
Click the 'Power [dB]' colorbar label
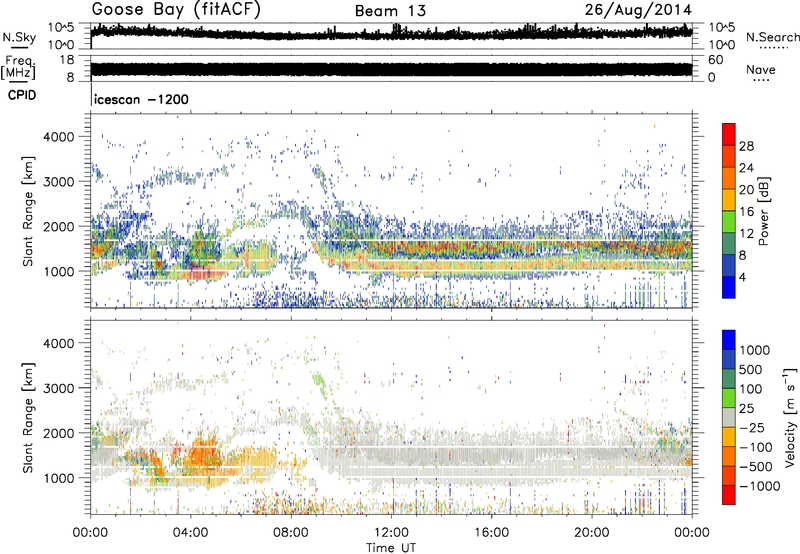point(764,211)
